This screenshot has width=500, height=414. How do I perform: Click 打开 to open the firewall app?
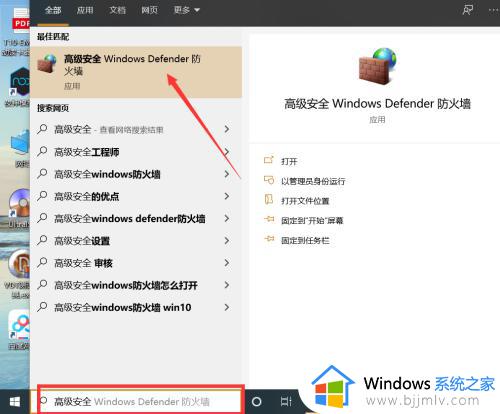(x=289, y=162)
